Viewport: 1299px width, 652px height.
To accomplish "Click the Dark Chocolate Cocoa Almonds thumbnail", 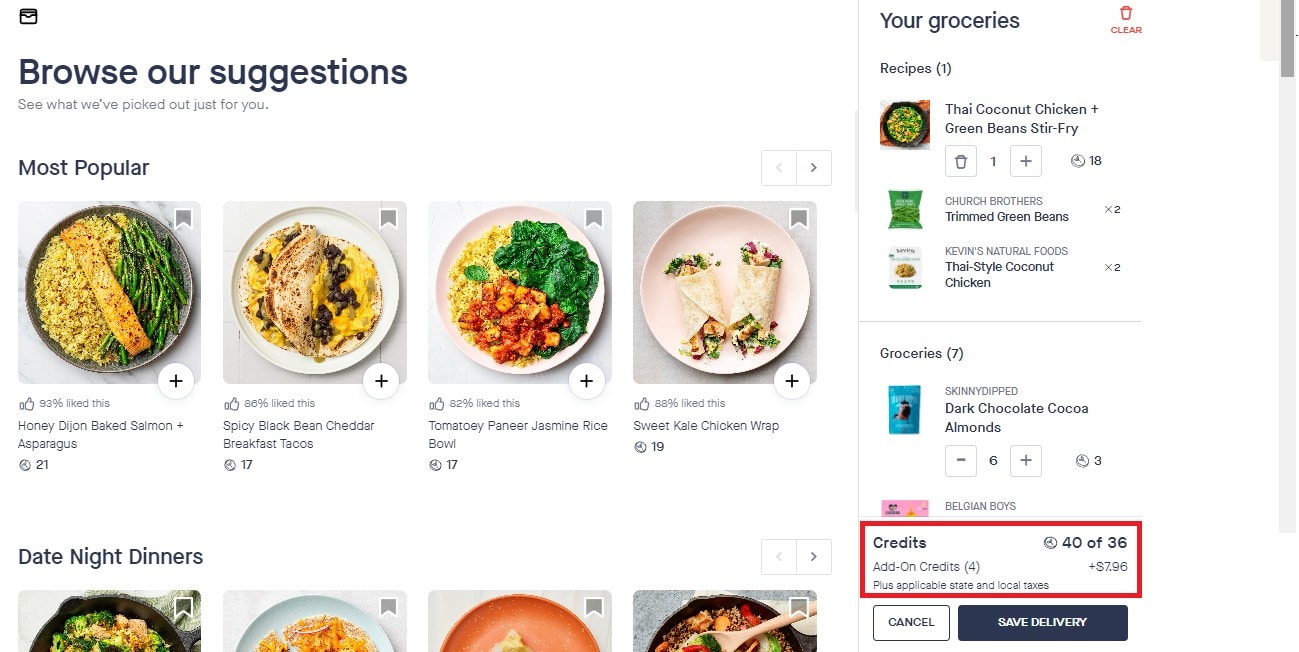I will [x=904, y=410].
